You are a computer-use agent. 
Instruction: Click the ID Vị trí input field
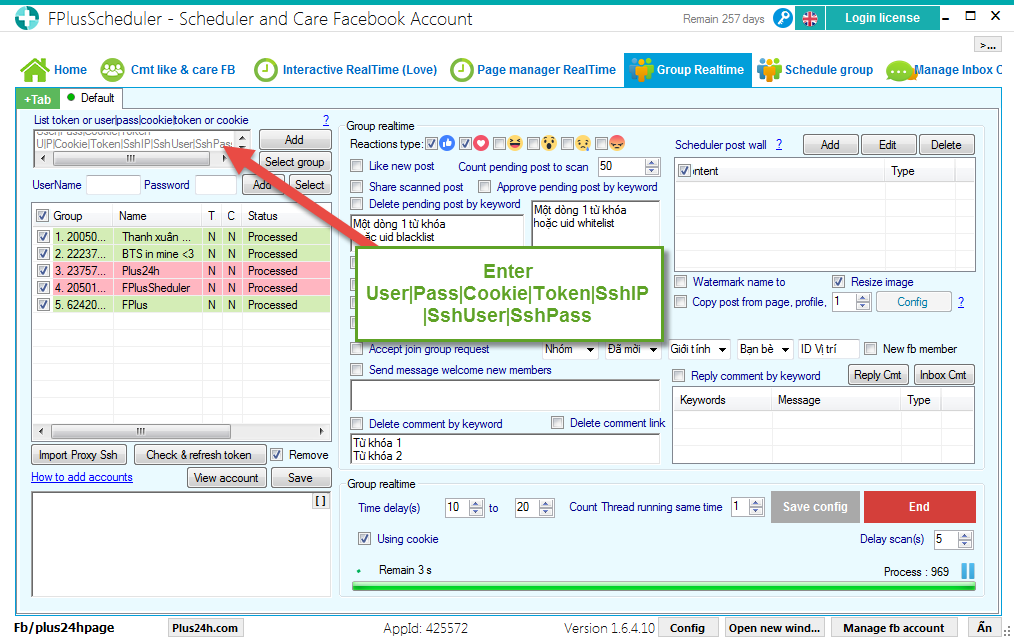pos(828,349)
